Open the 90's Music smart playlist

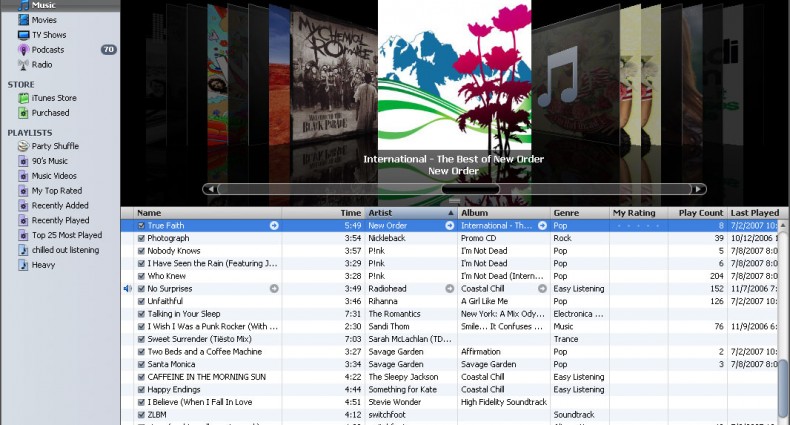(49, 161)
